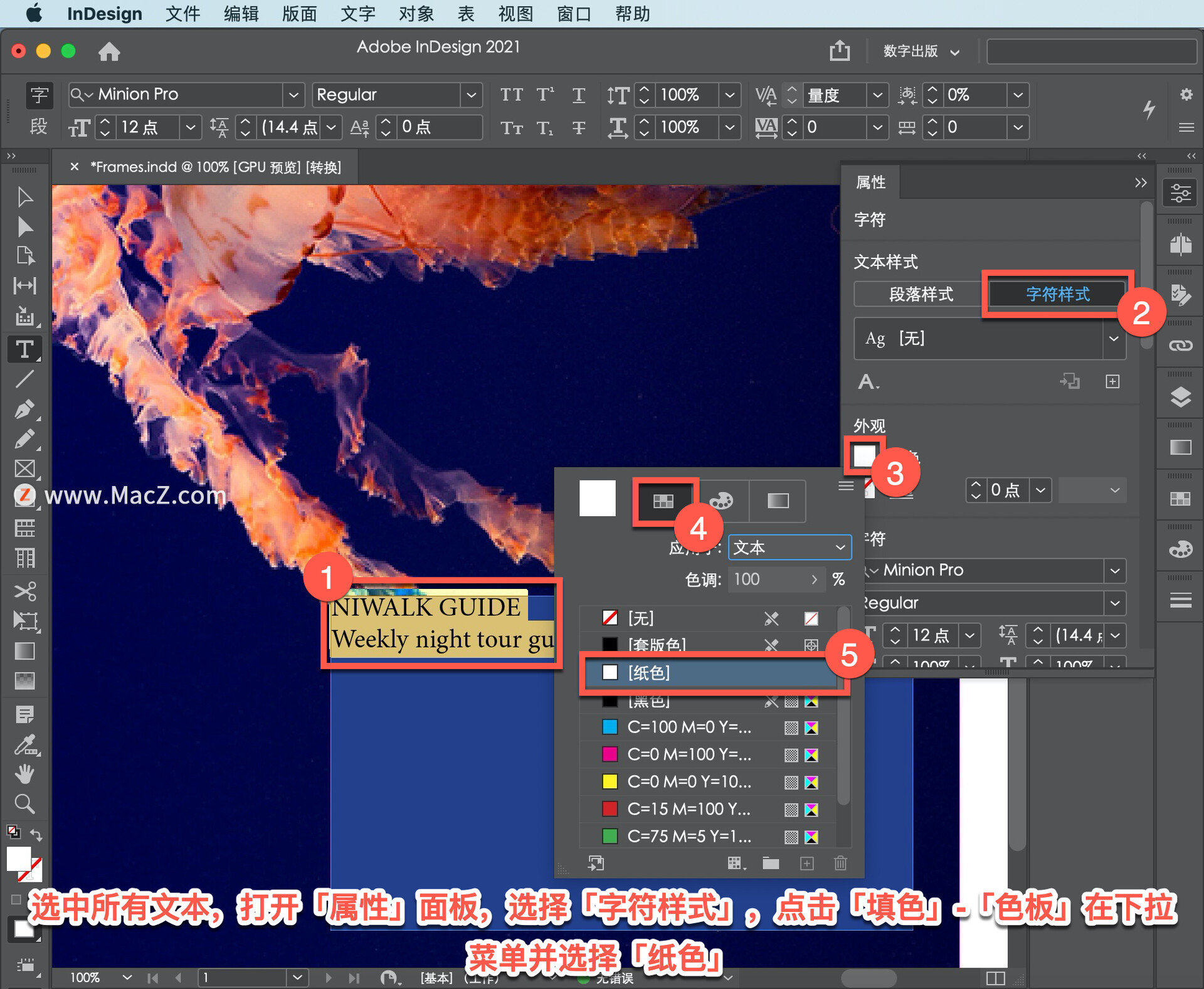Viewport: 1204px width, 989px height.
Task: Toggle Subscript formatting
Action: point(545,128)
